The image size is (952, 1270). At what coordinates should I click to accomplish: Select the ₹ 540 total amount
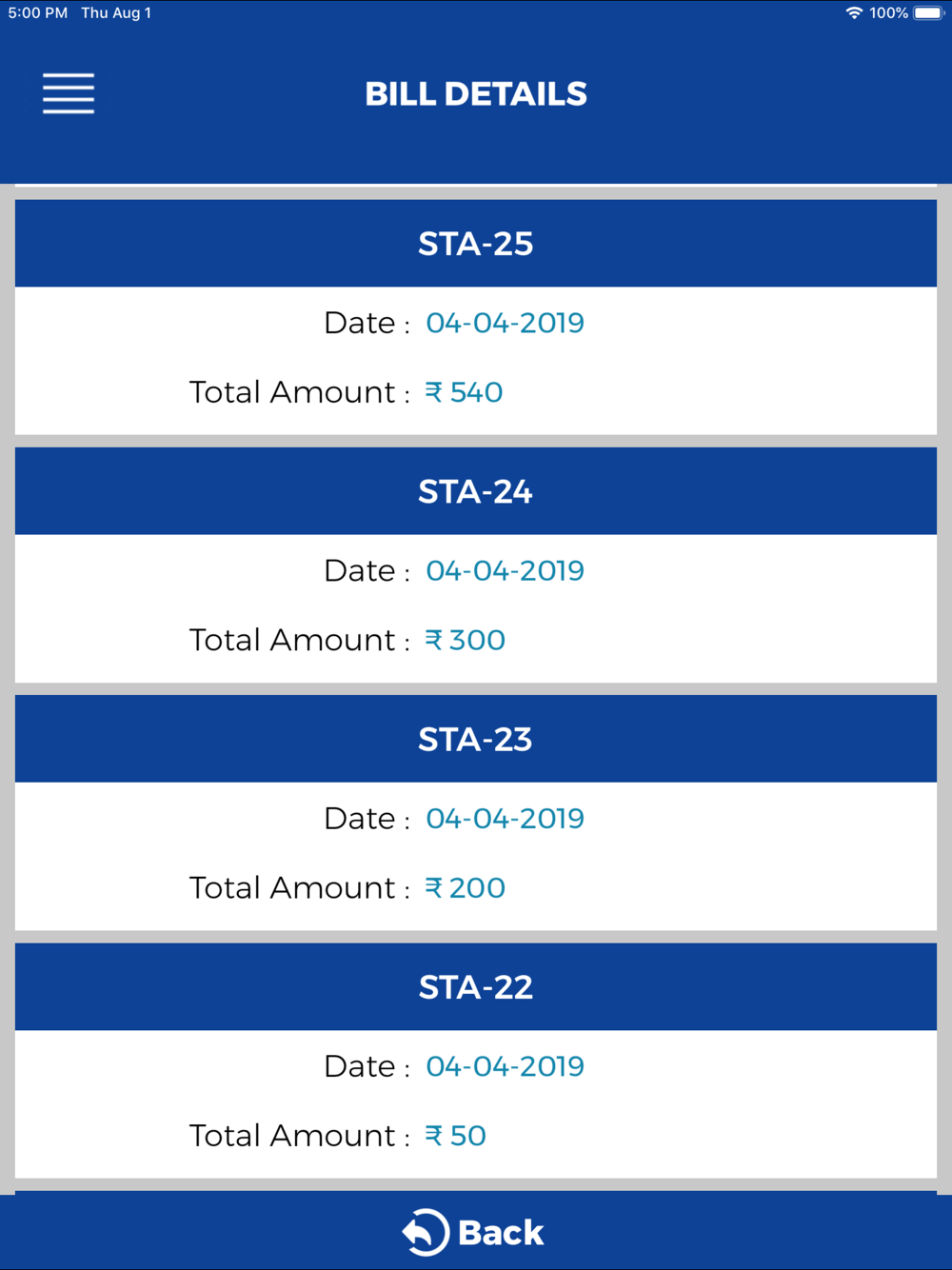[464, 392]
